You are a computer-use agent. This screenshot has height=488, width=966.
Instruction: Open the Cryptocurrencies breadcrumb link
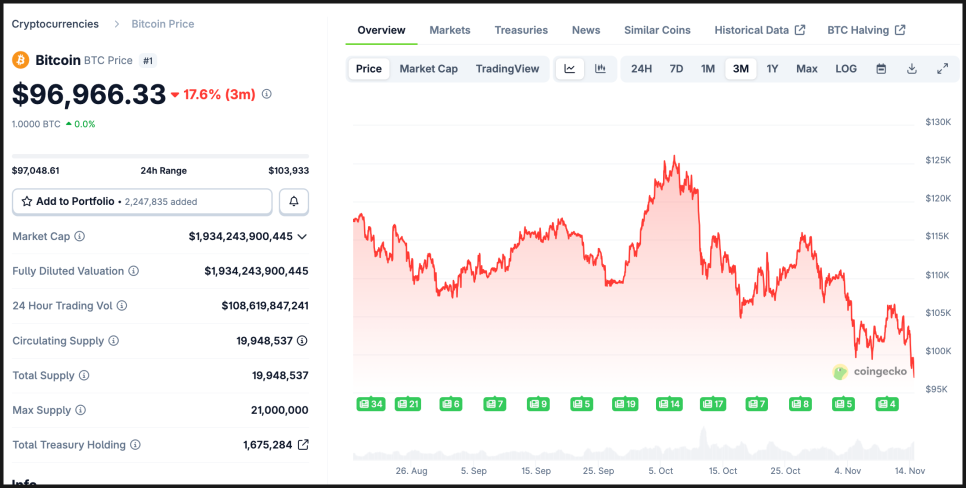click(x=55, y=23)
